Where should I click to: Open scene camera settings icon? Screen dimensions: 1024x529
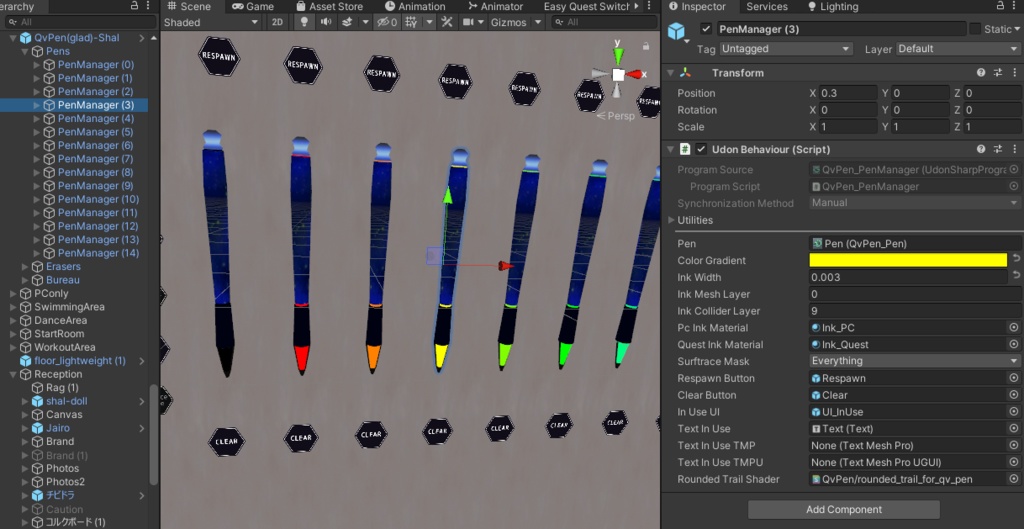tap(468, 22)
